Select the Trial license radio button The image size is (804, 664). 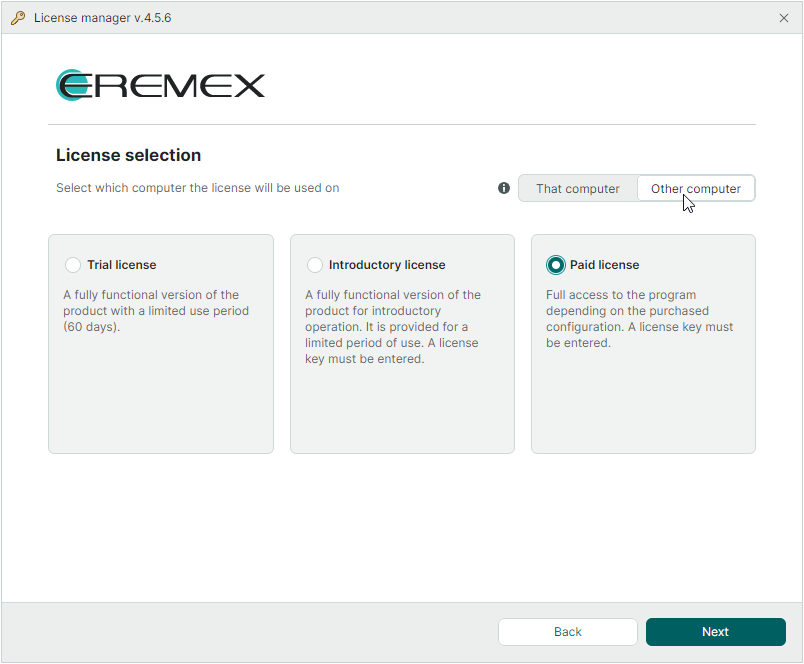[73, 265]
